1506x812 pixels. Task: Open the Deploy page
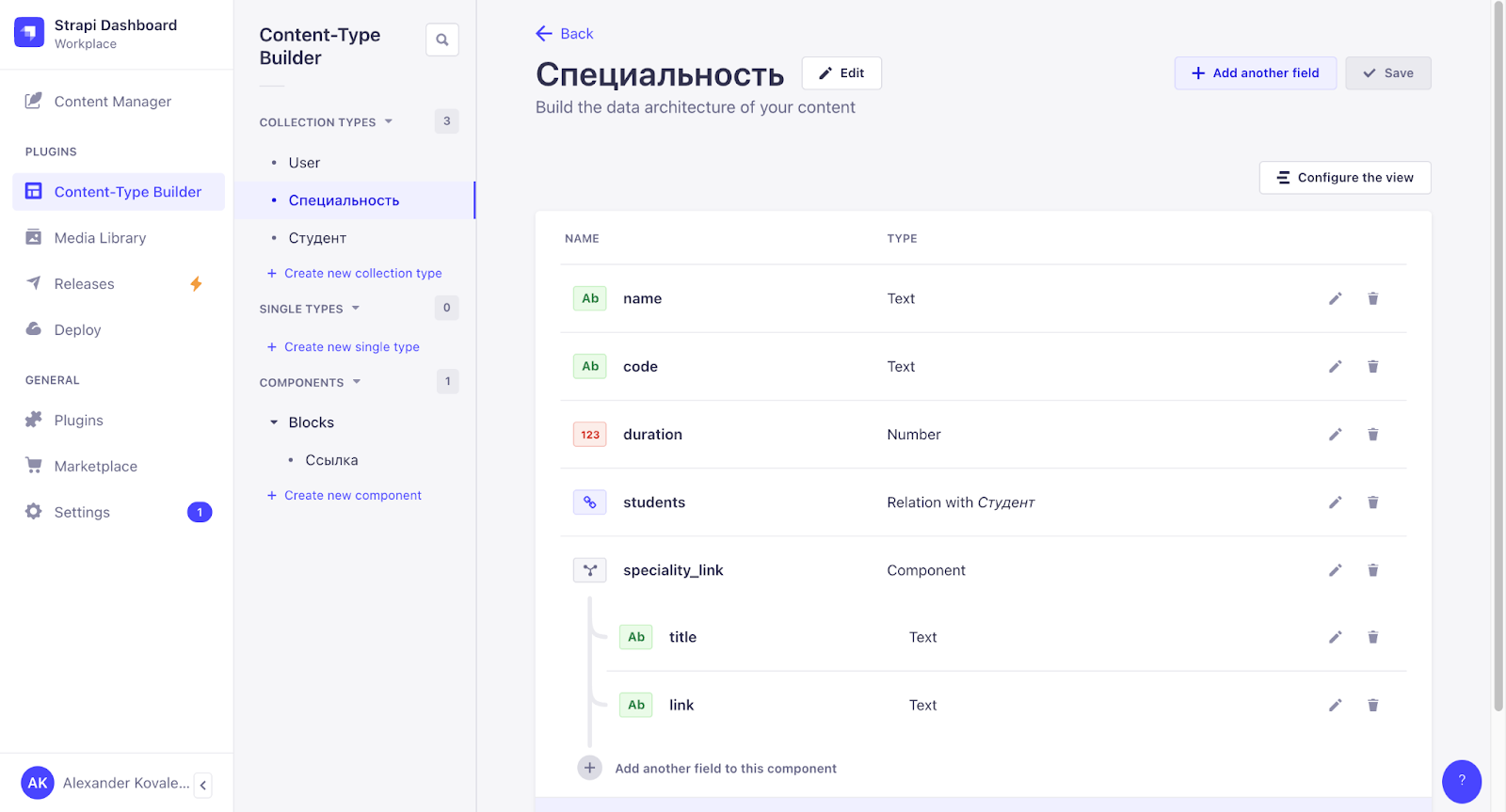click(x=77, y=330)
